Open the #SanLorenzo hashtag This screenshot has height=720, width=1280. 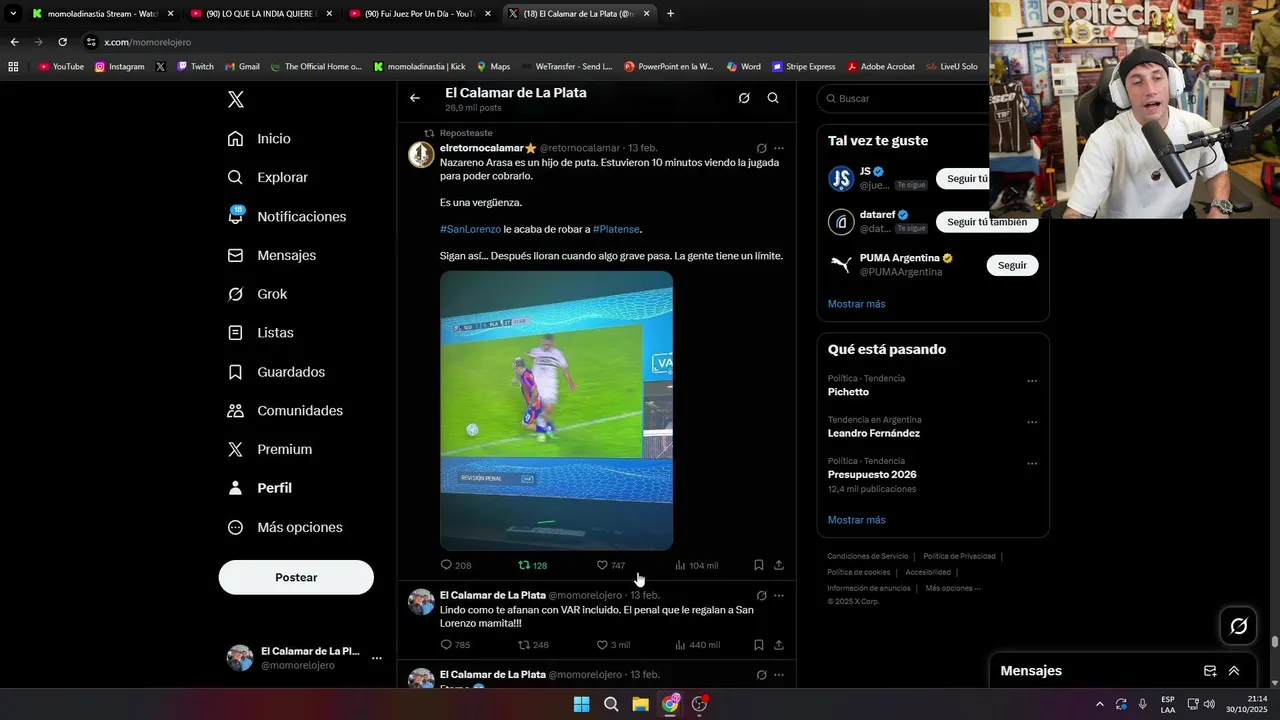tap(470, 229)
